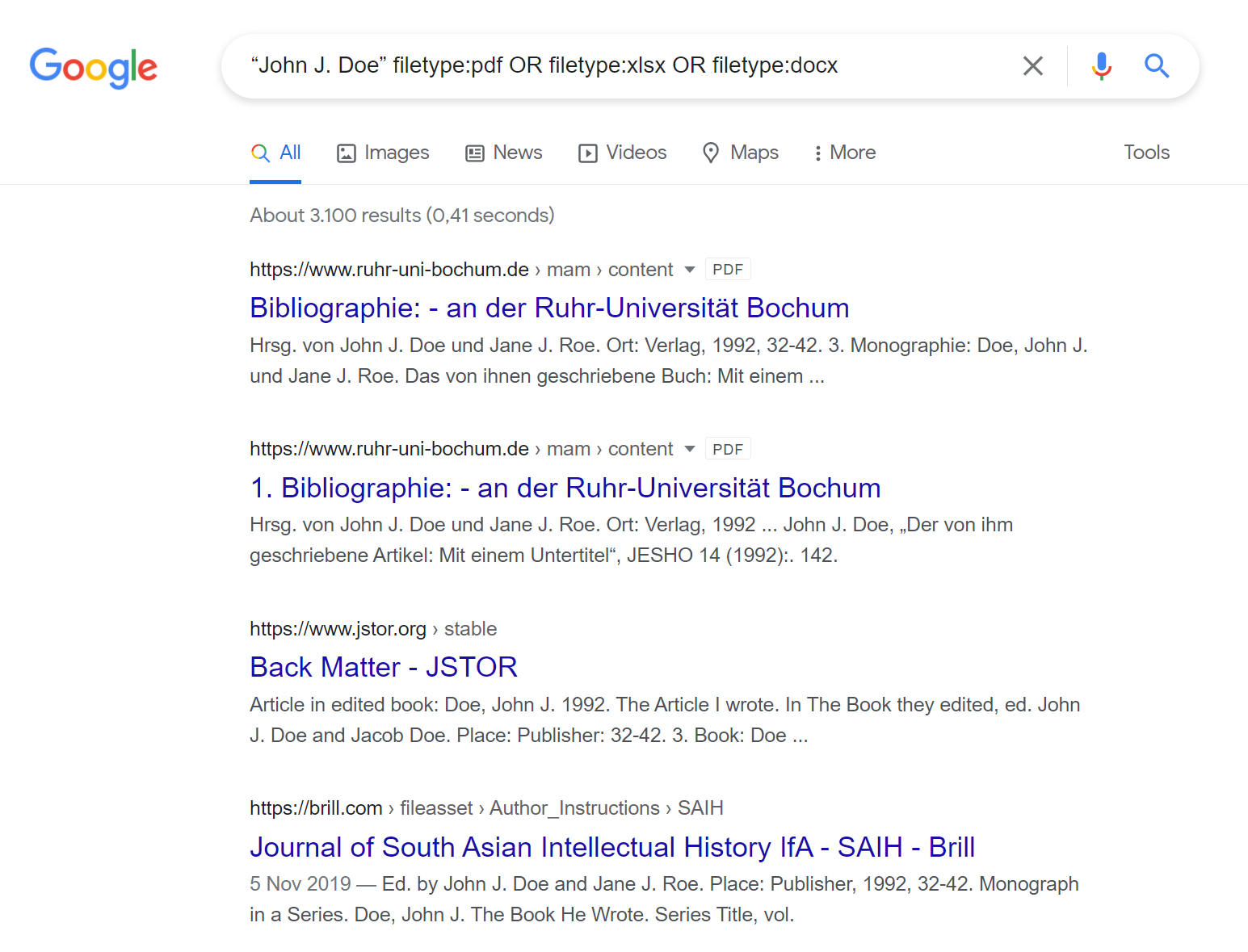Start voice search with the microphone icon
This screenshot has width=1248, height=952.
(x=1101, y=65)
